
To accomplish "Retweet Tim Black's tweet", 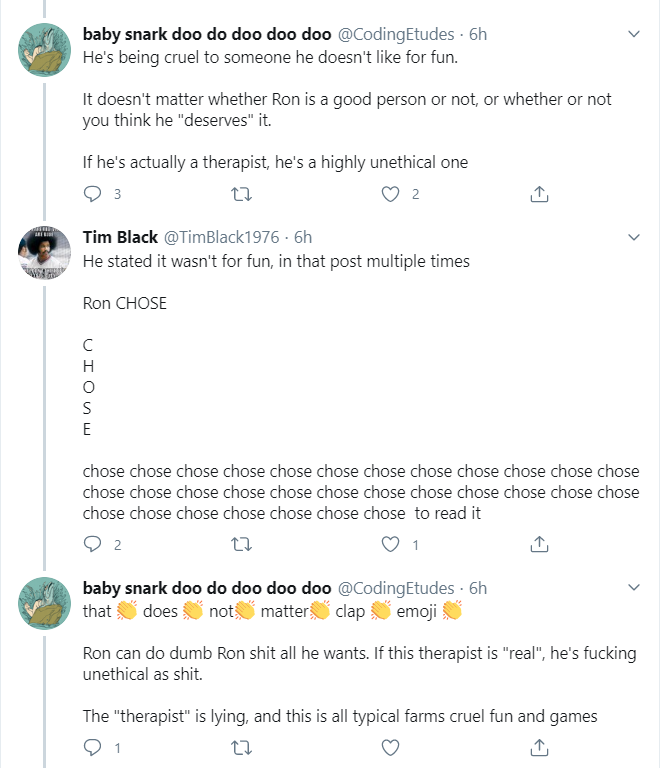I will click(x=241, y=544).
